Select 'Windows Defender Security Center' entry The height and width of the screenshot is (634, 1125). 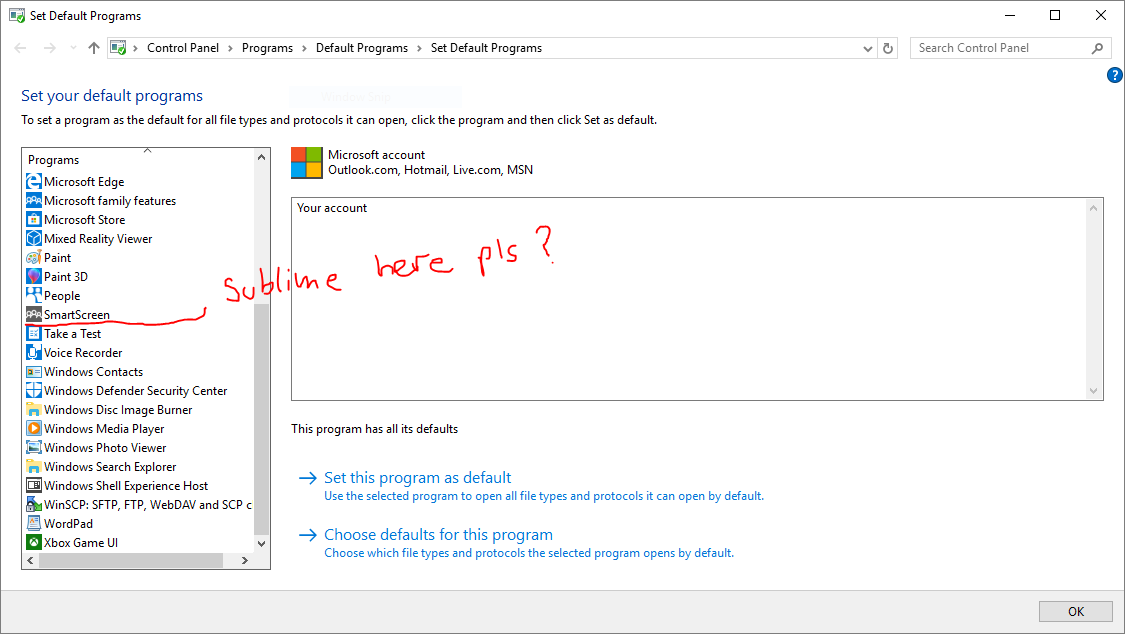(136, 391)
